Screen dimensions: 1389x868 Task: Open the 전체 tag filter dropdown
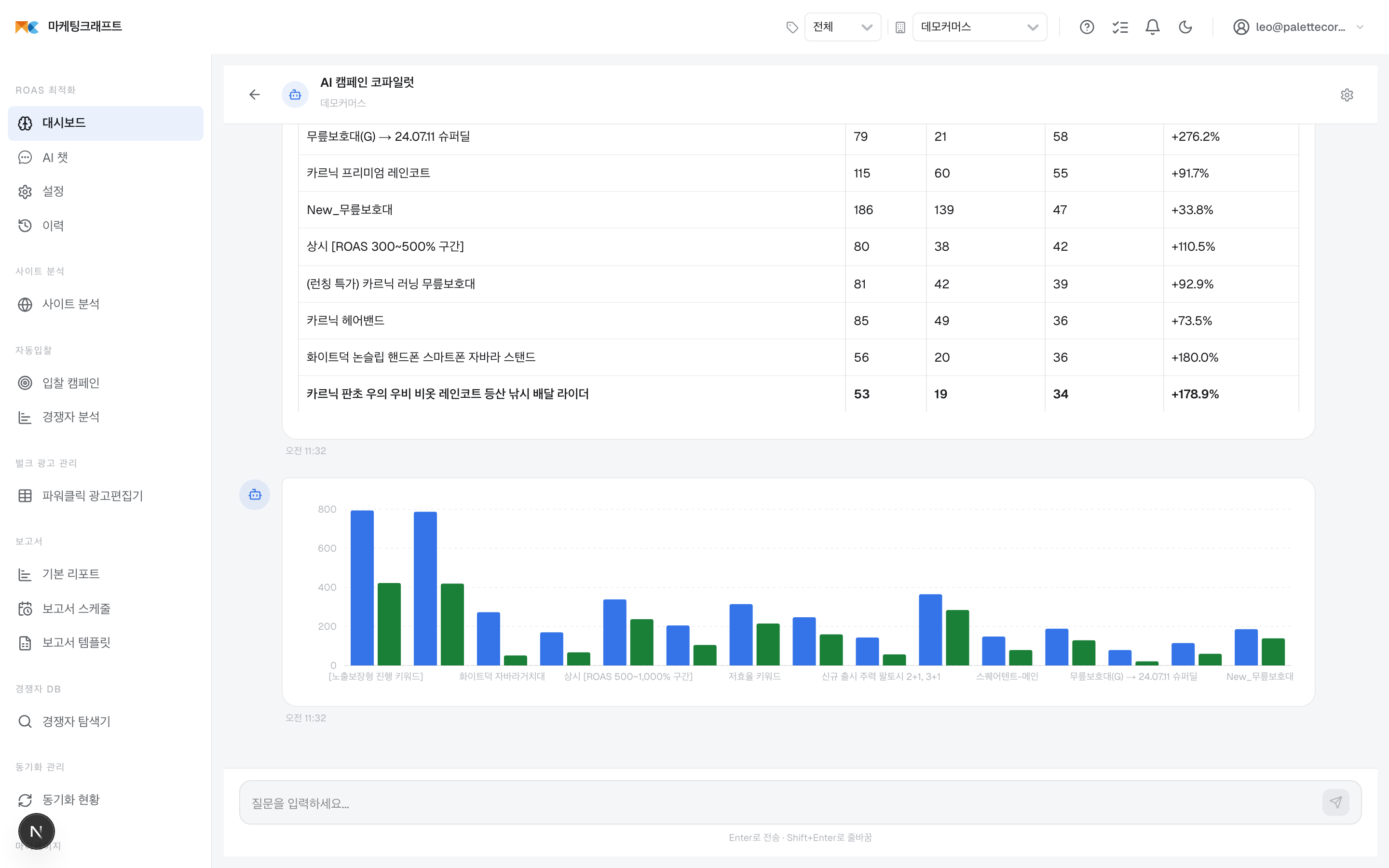(x=842, y=27)
